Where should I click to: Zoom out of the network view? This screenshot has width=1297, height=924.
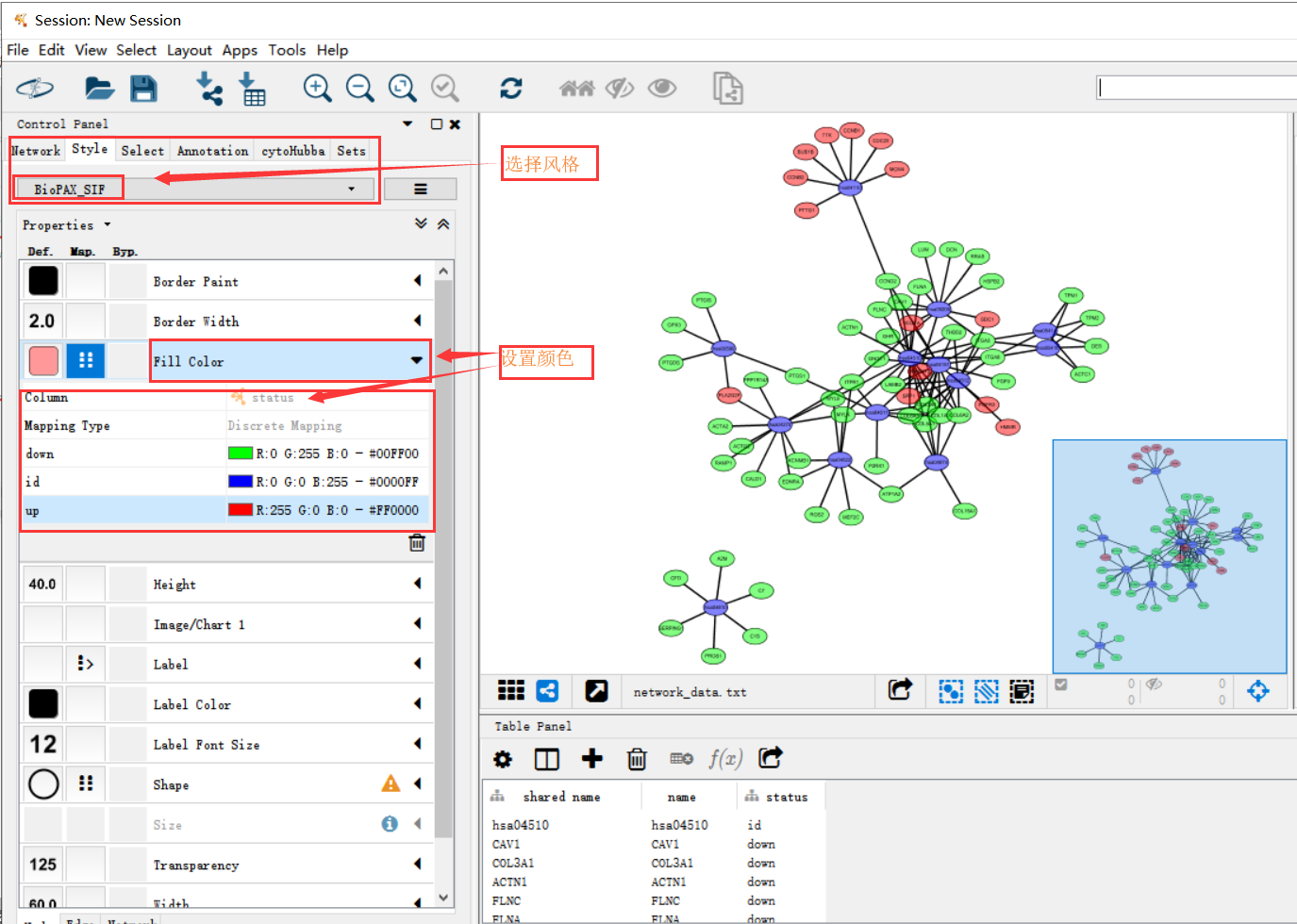pos(360,89)
